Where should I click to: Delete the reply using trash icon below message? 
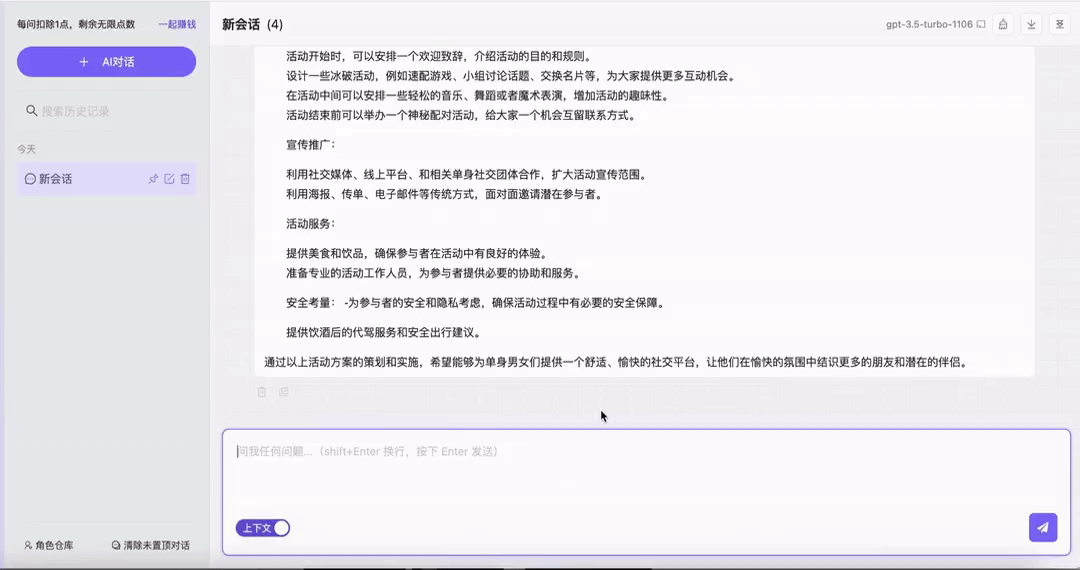tap(262, 392)
